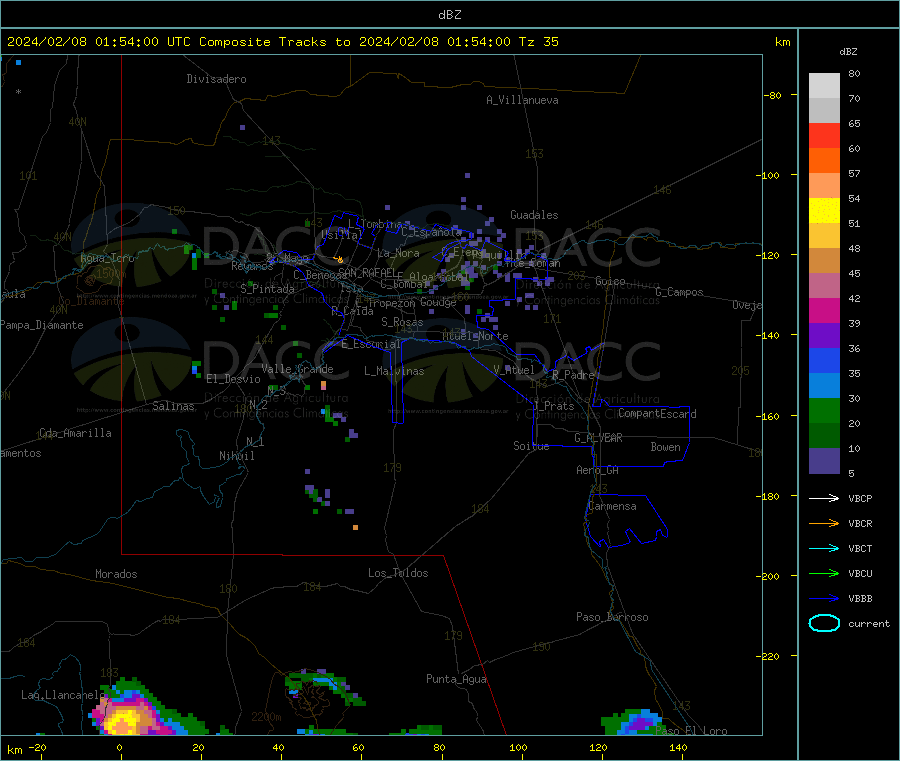Click the Paso_Barroso label

pos(612,617)
